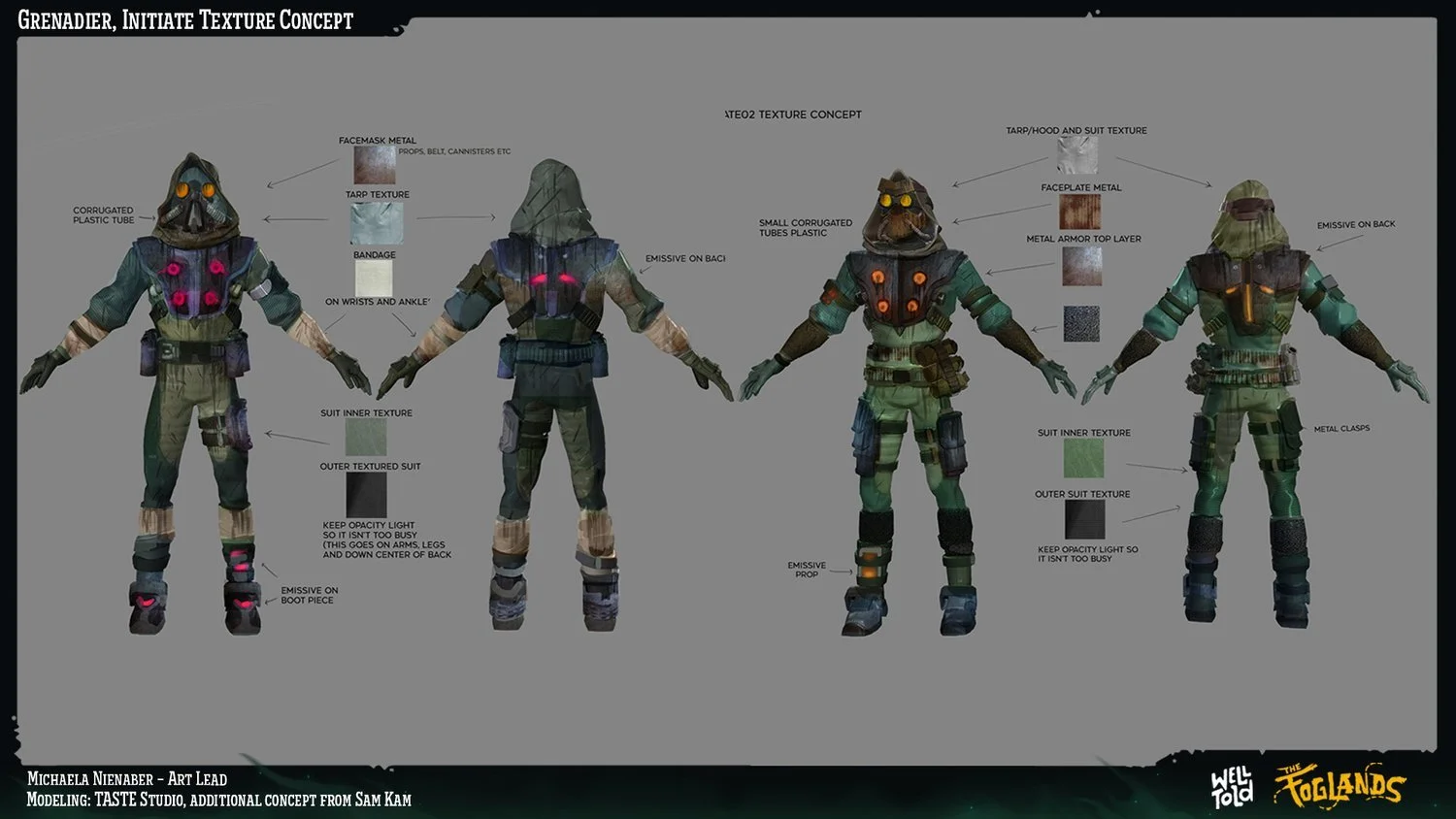This screenshot has height=819, width=1456.
Task: Select the TARP TEXTURE light blue swatch
Action: coord(376,223)
